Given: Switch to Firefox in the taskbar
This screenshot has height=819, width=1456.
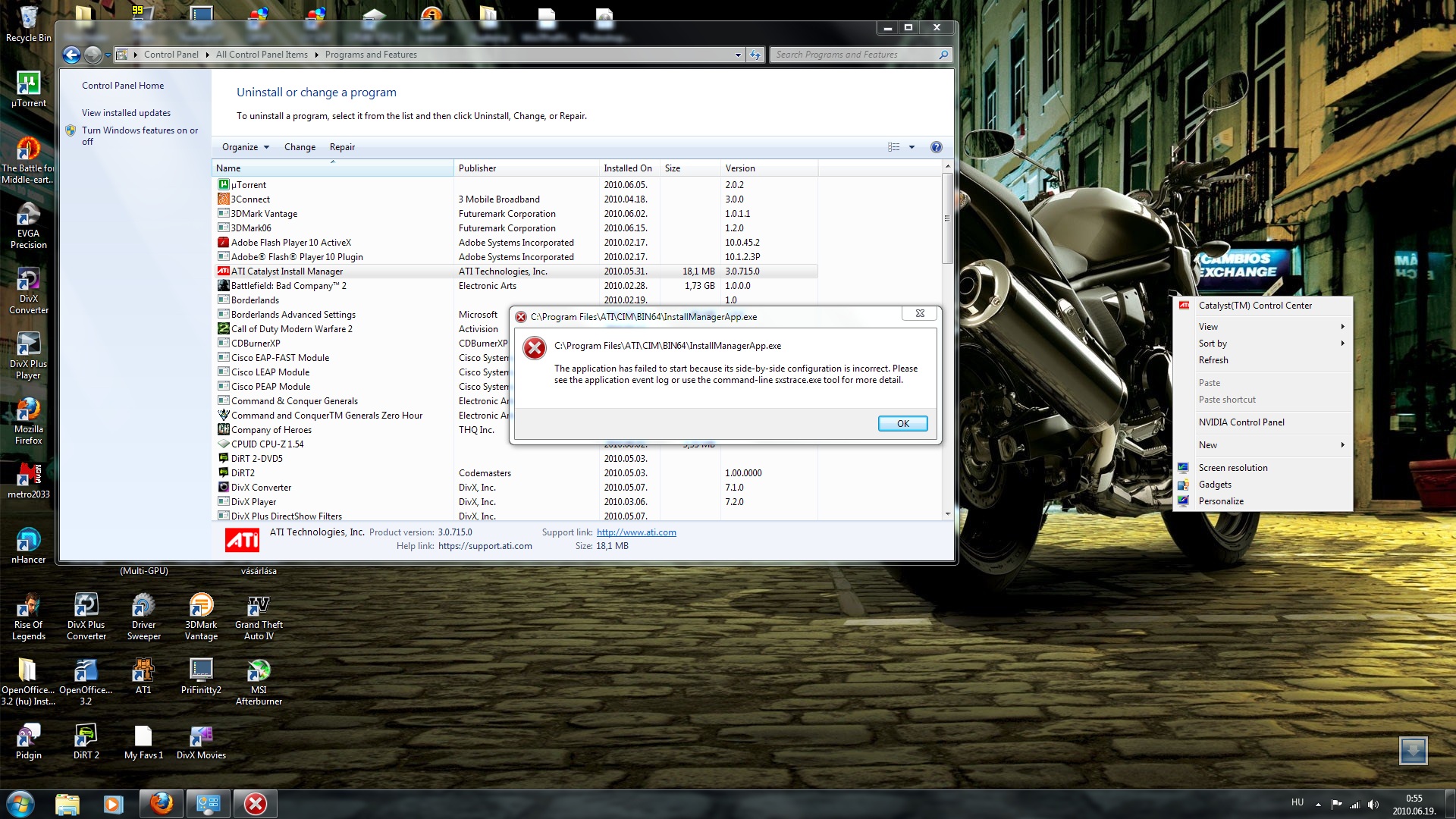Looking at the screenshot, I should (161, 804).
